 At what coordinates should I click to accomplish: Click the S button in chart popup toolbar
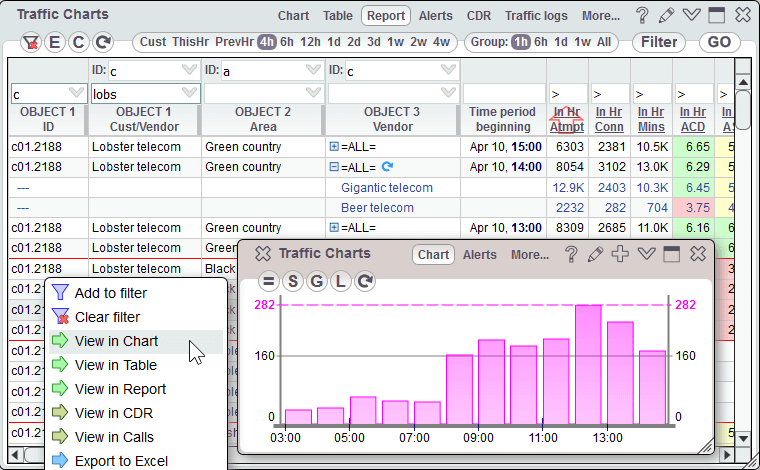293,282
